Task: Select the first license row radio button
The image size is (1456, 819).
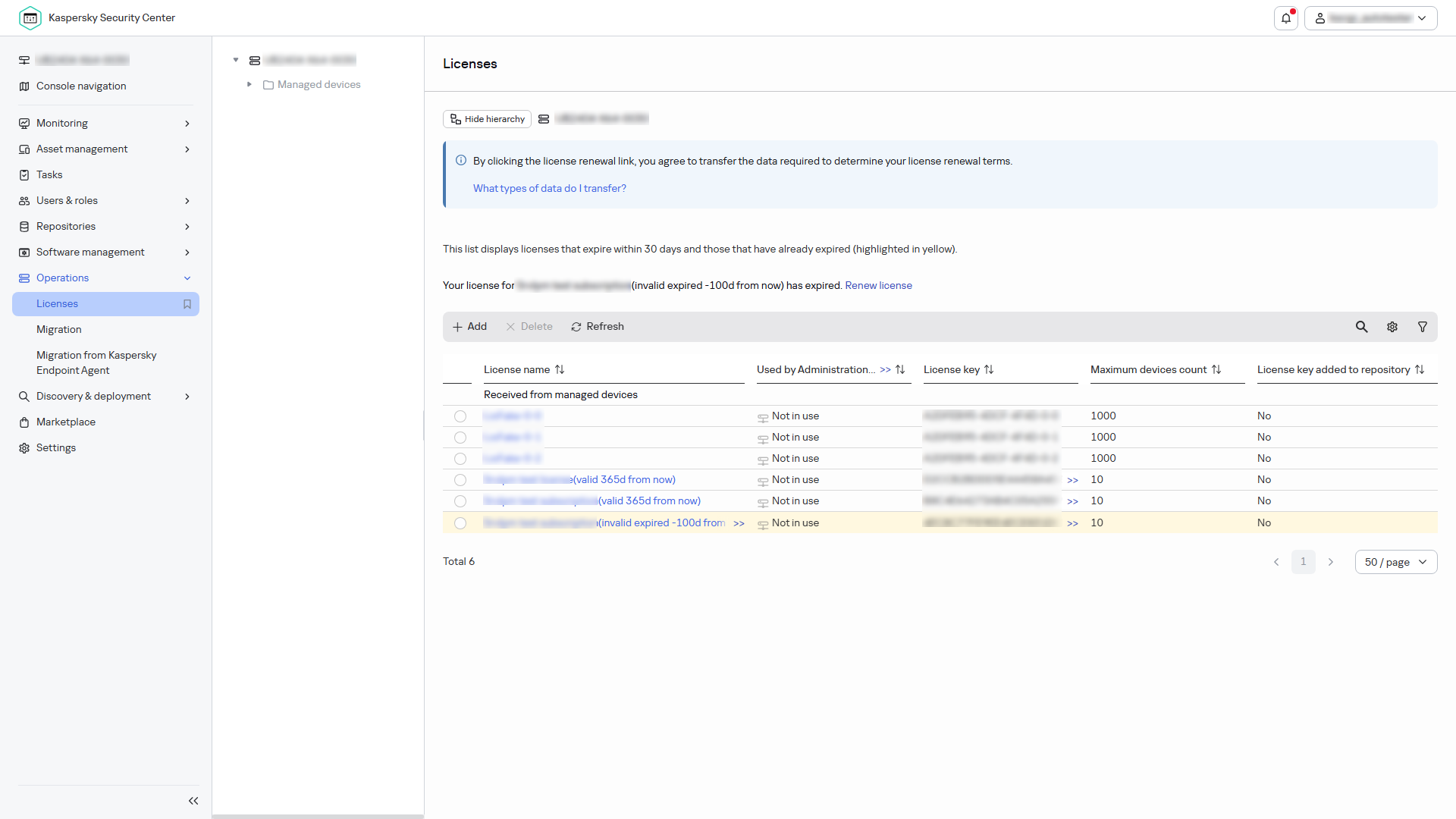Action: pyautogui.click(x=460, y=416)
